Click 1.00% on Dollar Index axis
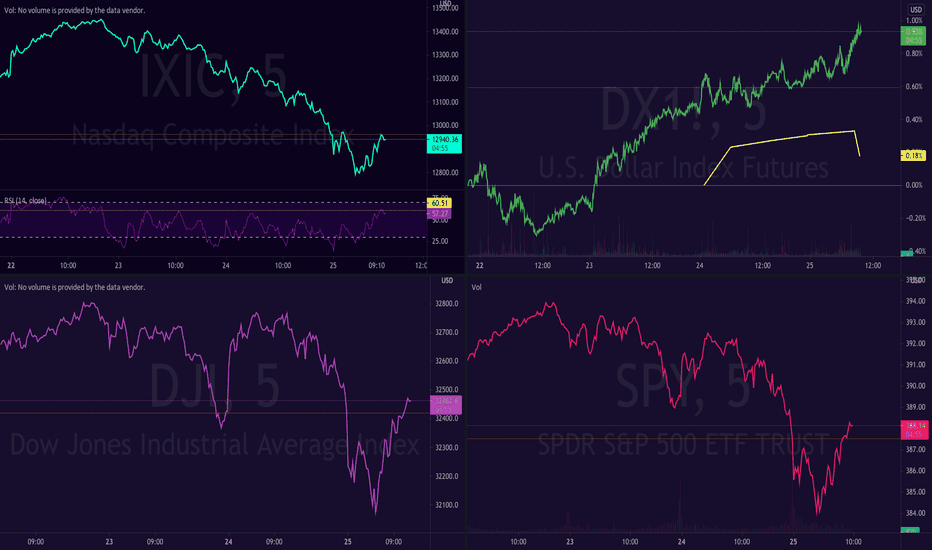The image size is (932, 550). 914,21
